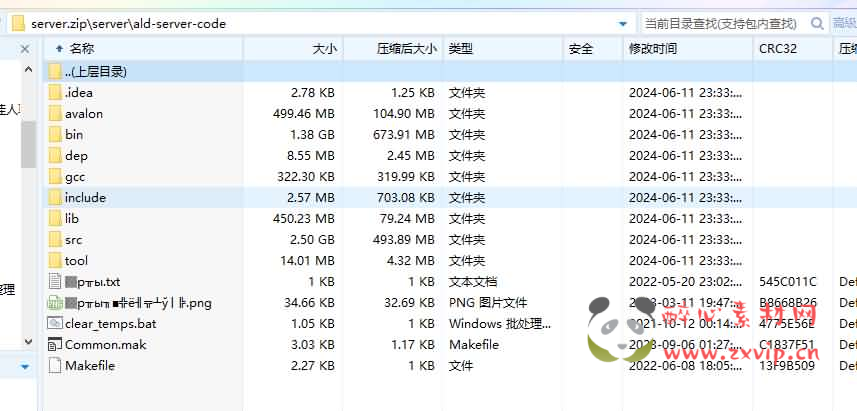The image size is (857, 411).
Task: Click the 2022-06-08 18:05 modified date
Action: tap(685, 366)
